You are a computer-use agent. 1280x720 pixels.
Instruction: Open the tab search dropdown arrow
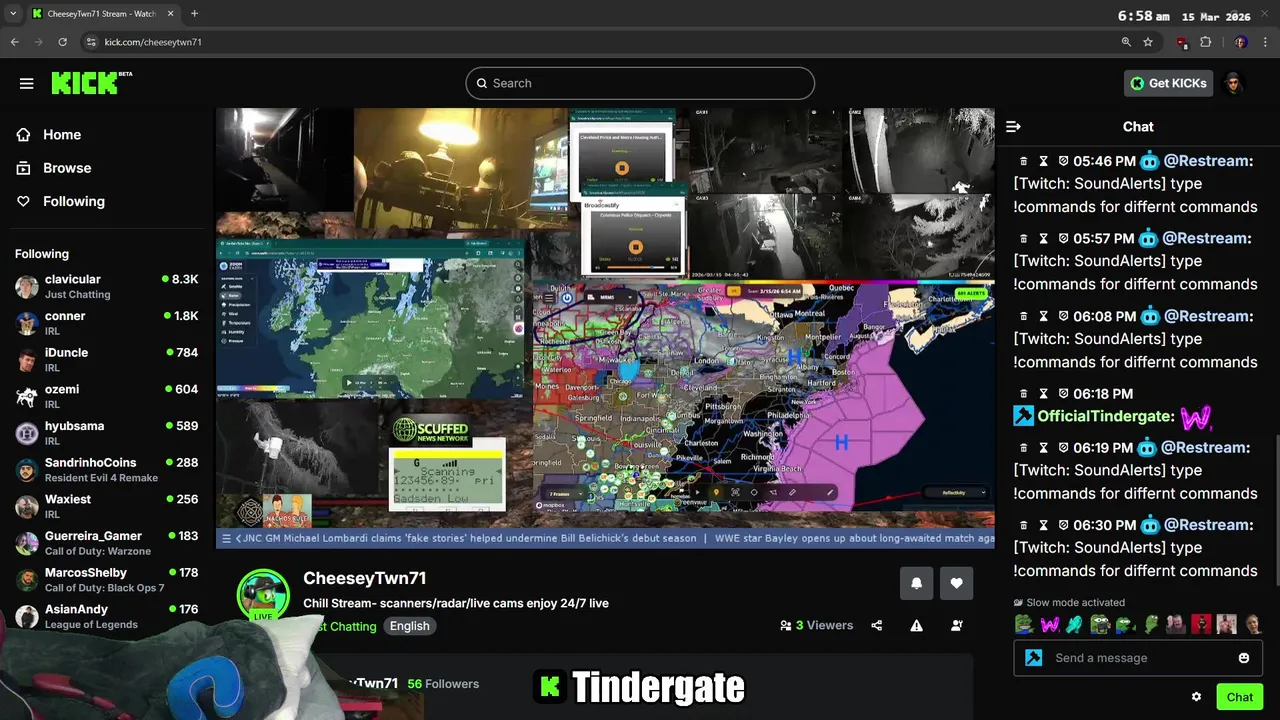[x=13, y=14]
